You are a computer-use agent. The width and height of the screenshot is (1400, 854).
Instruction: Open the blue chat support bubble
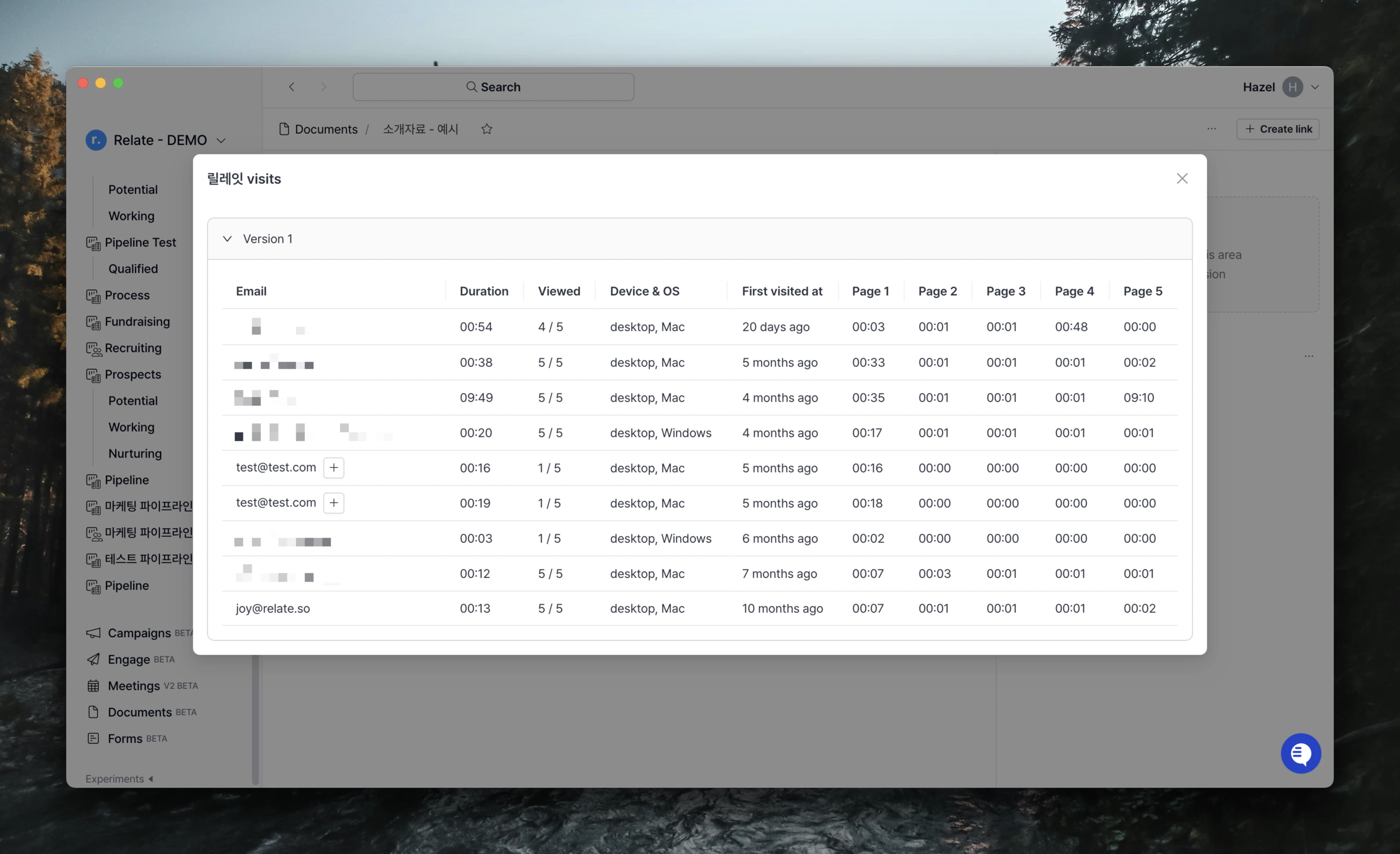[x=1300, y=753]
